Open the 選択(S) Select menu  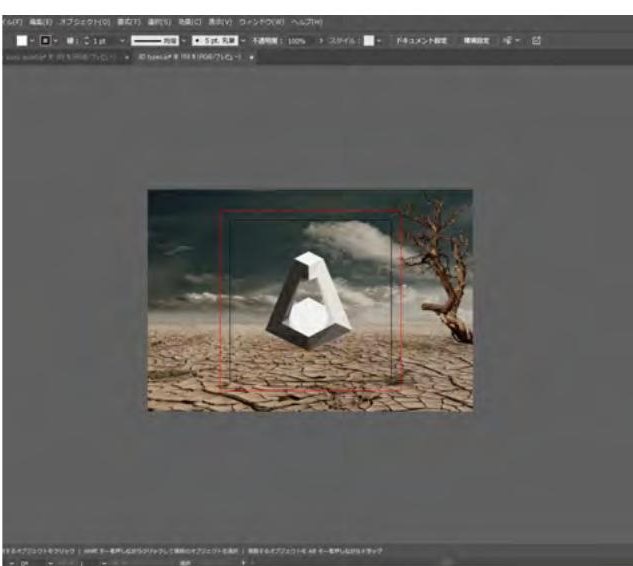(159, 22)
